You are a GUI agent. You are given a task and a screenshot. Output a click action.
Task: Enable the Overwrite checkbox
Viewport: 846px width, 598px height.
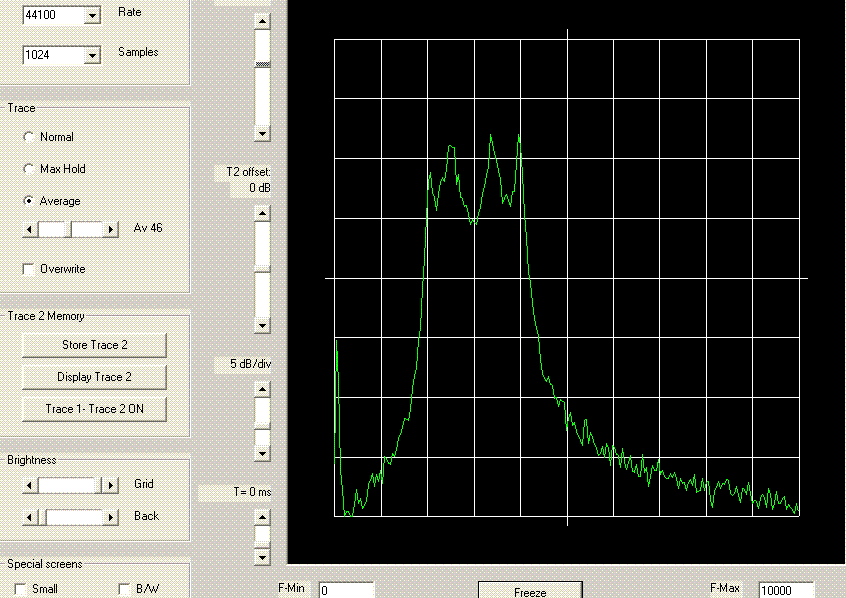pos(29,269)
